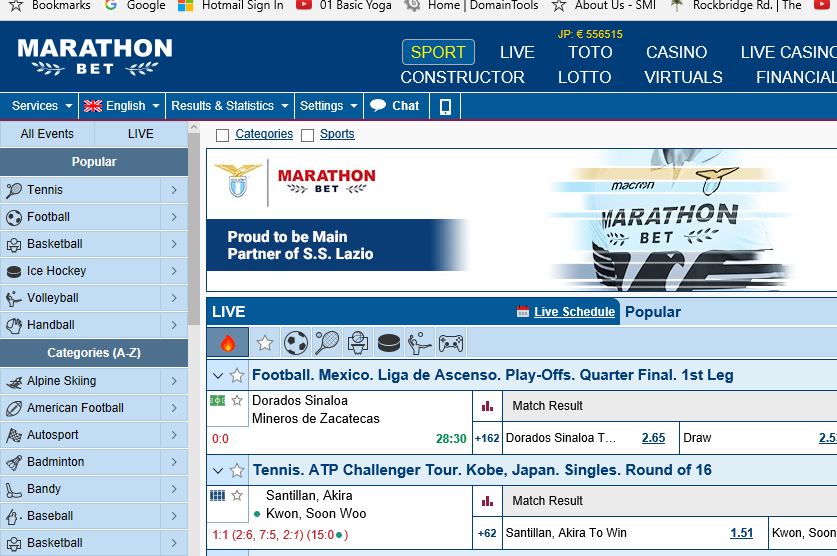Select the hot fire filter icon

pyautogui.click(x=228, y=343)
